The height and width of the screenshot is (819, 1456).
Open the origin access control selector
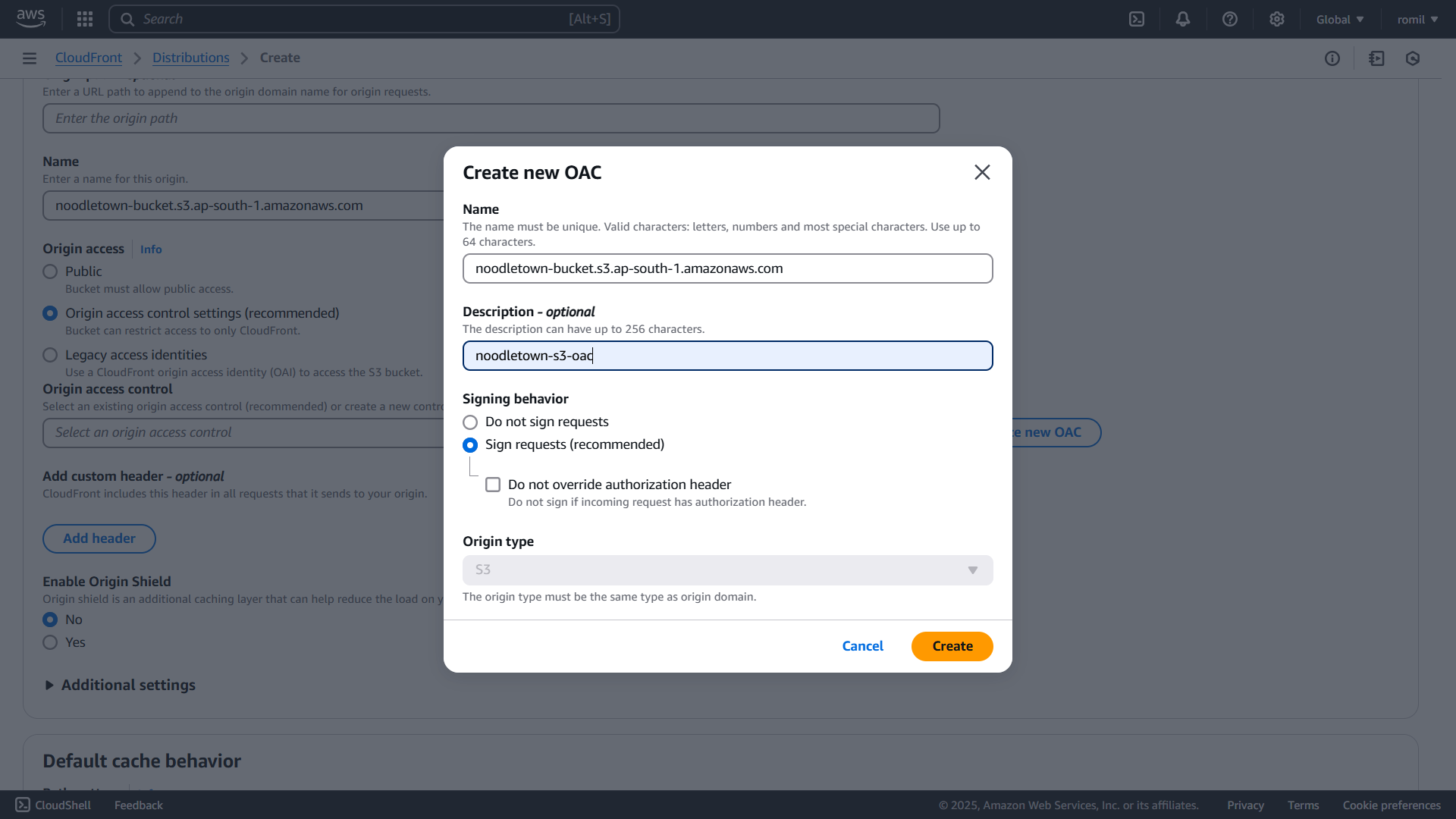[x=243, y=432]
